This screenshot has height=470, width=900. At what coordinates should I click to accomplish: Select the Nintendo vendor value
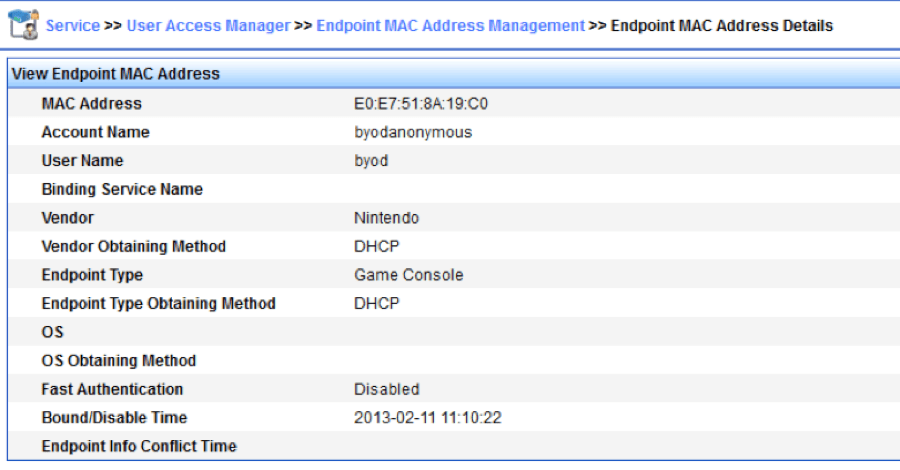[386, 218]
